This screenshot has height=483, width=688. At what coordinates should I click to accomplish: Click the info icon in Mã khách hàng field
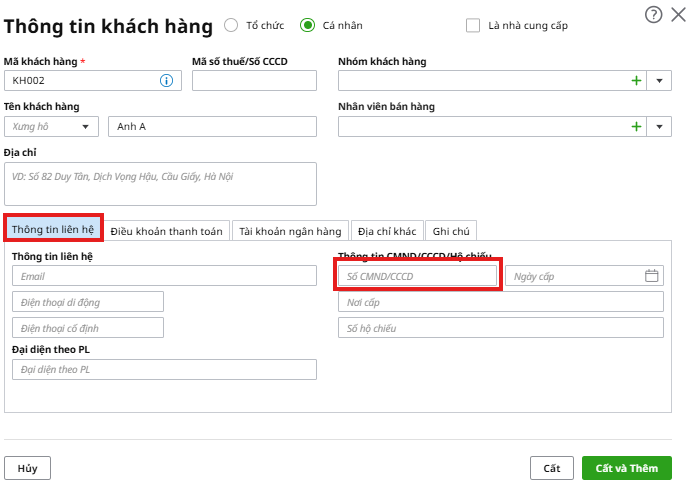167,81
